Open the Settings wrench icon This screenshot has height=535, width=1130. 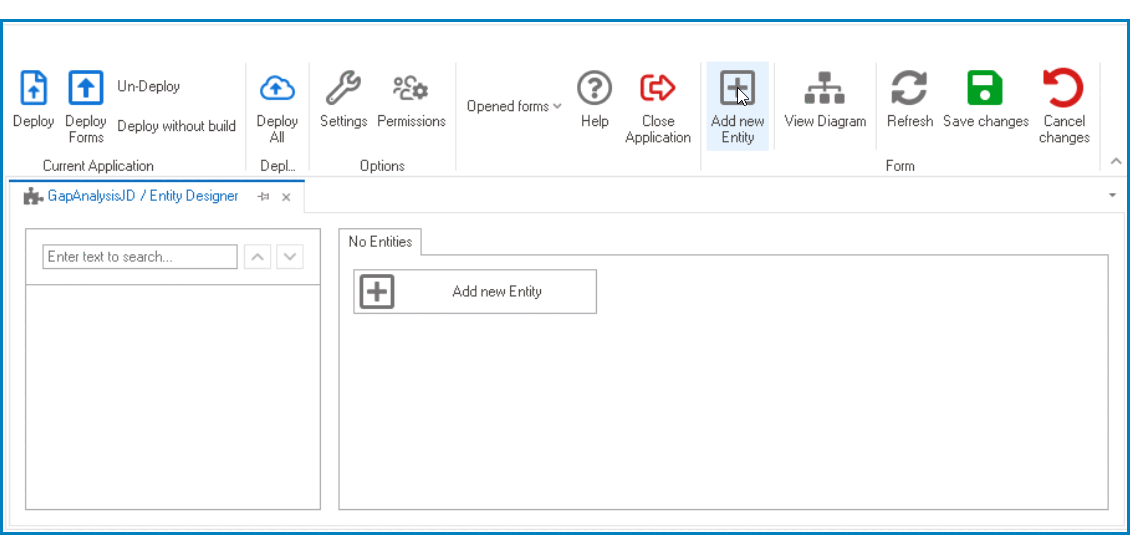pos(344,88)
